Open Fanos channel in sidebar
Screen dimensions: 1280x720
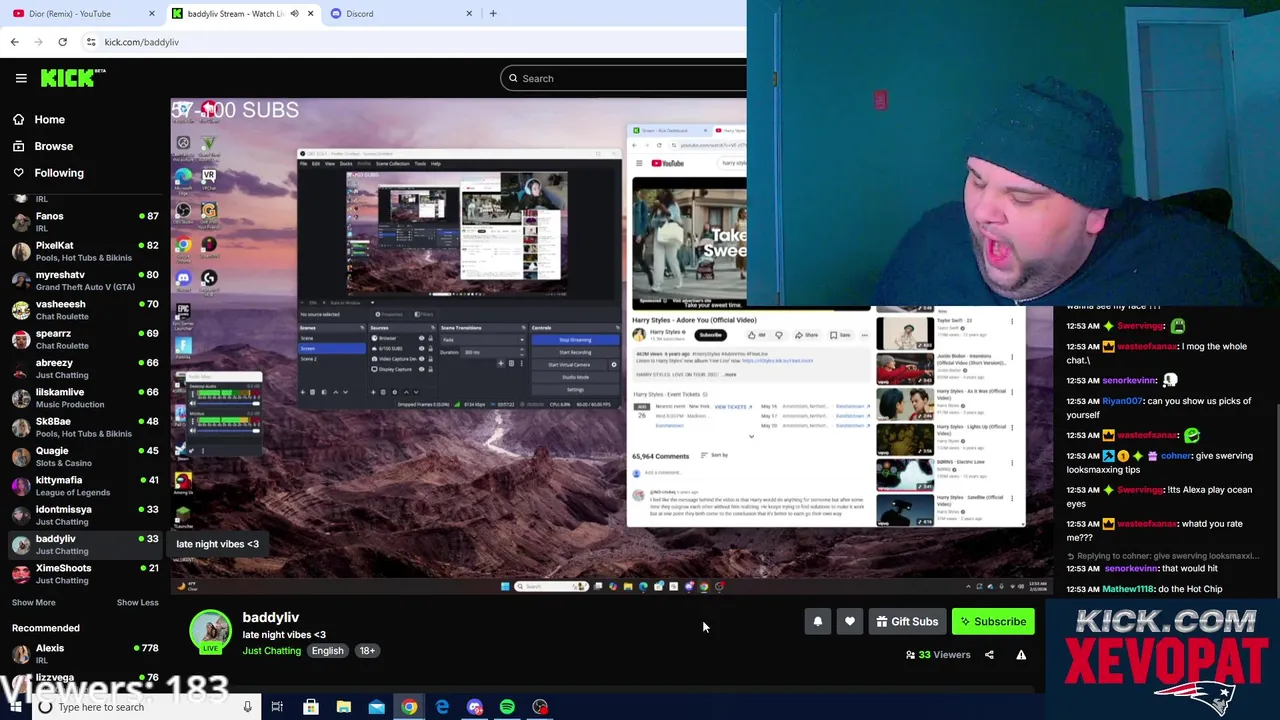pos(85,222)
